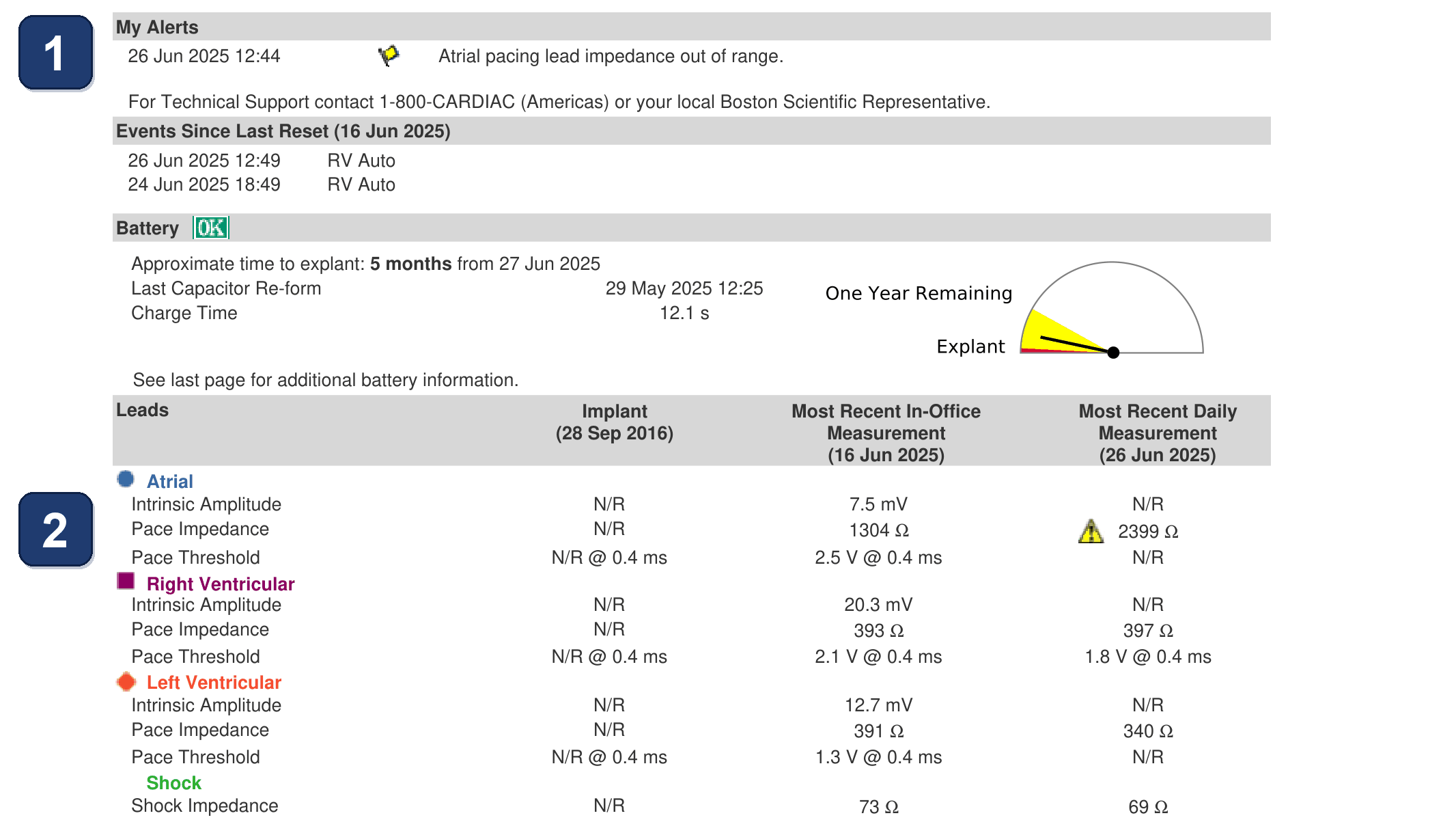Click the atrial threshold 2.5 V @ 0.4 ms
Screen dimensions: 1456x820
pyautogui.click(x=878, y=558)
